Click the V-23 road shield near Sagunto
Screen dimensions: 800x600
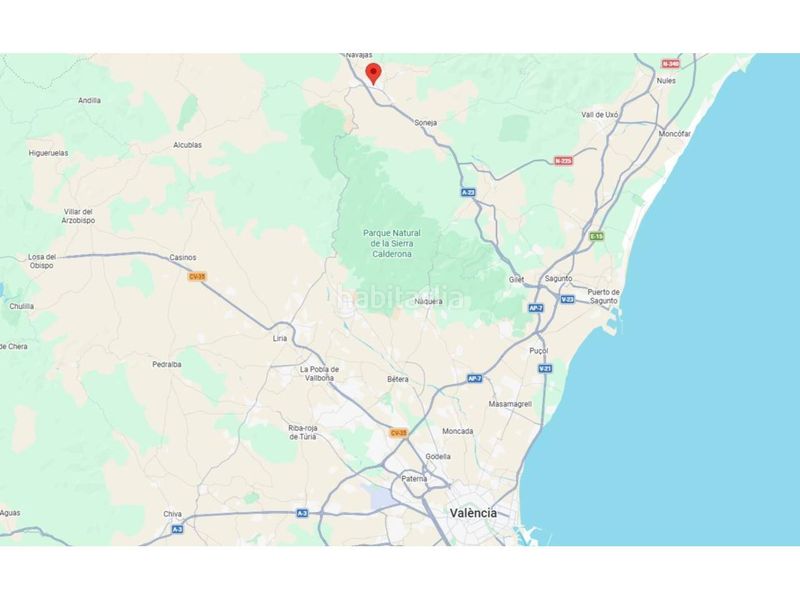(x=567, y=299)
